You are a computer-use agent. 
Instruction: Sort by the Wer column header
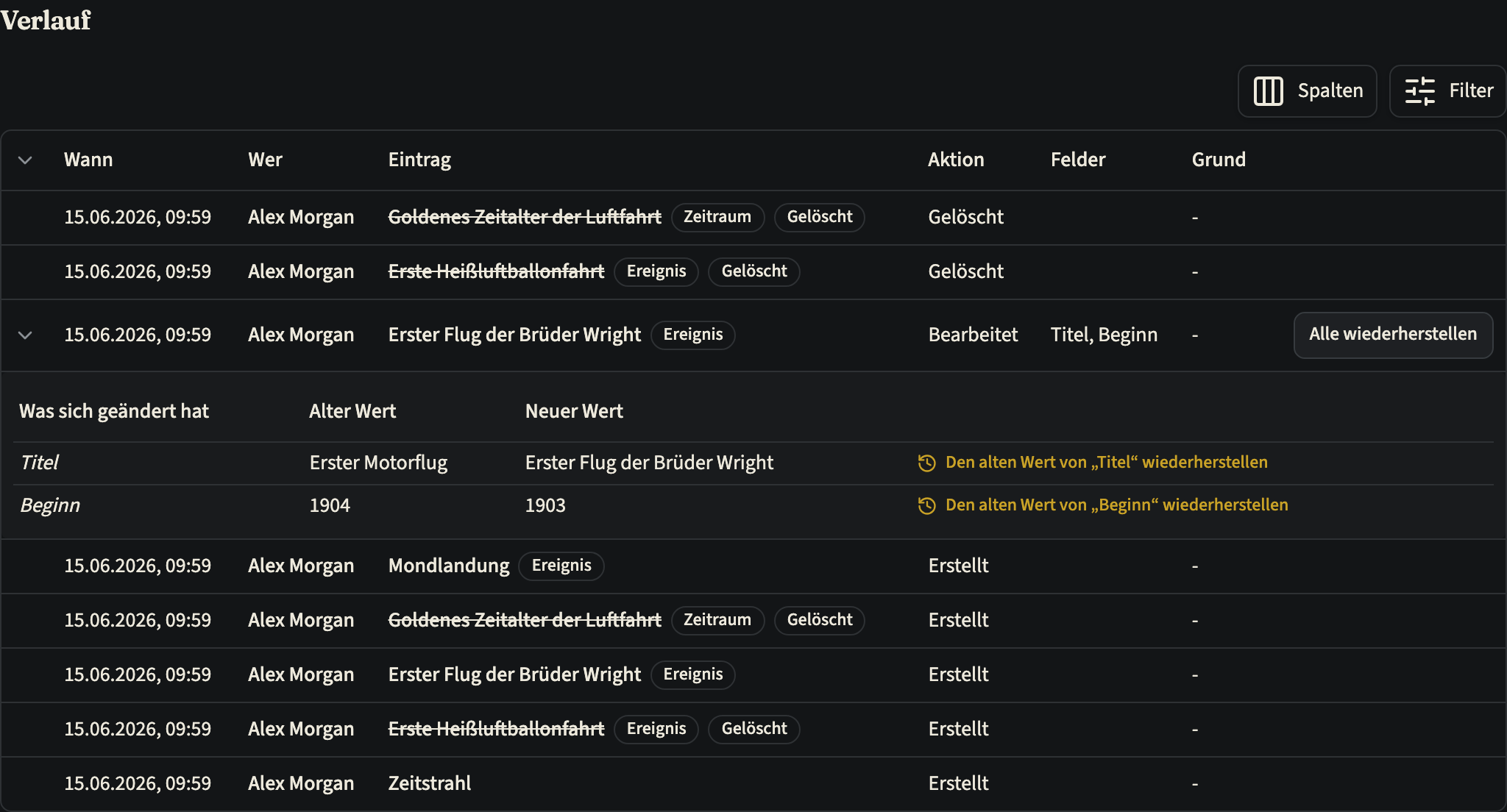point(265,160)
